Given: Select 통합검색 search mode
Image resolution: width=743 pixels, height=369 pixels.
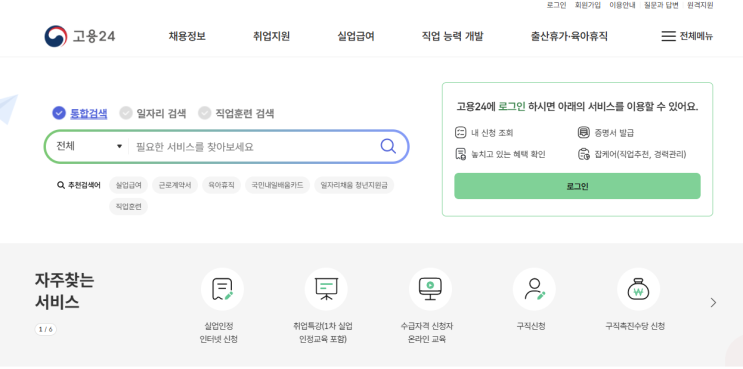Looking at the screenshot, I should pyautogui.click(x=80, y=113).
